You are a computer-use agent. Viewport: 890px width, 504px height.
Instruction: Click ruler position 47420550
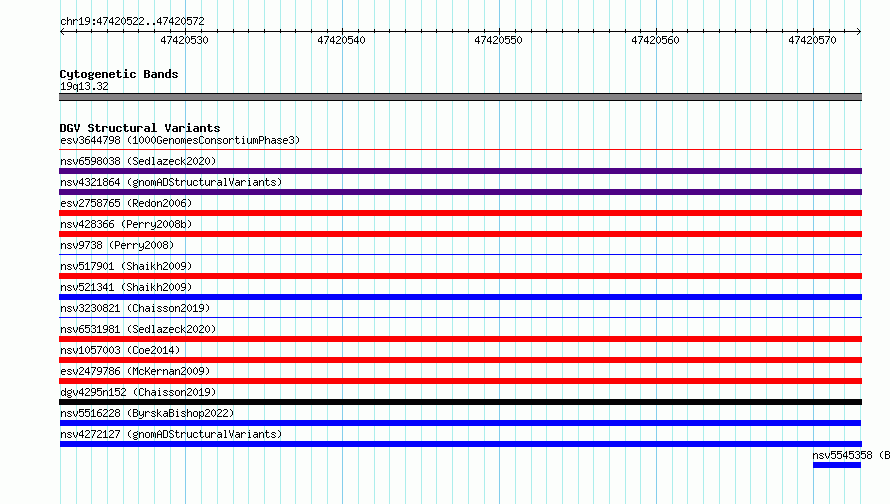[x=498, y=40]
